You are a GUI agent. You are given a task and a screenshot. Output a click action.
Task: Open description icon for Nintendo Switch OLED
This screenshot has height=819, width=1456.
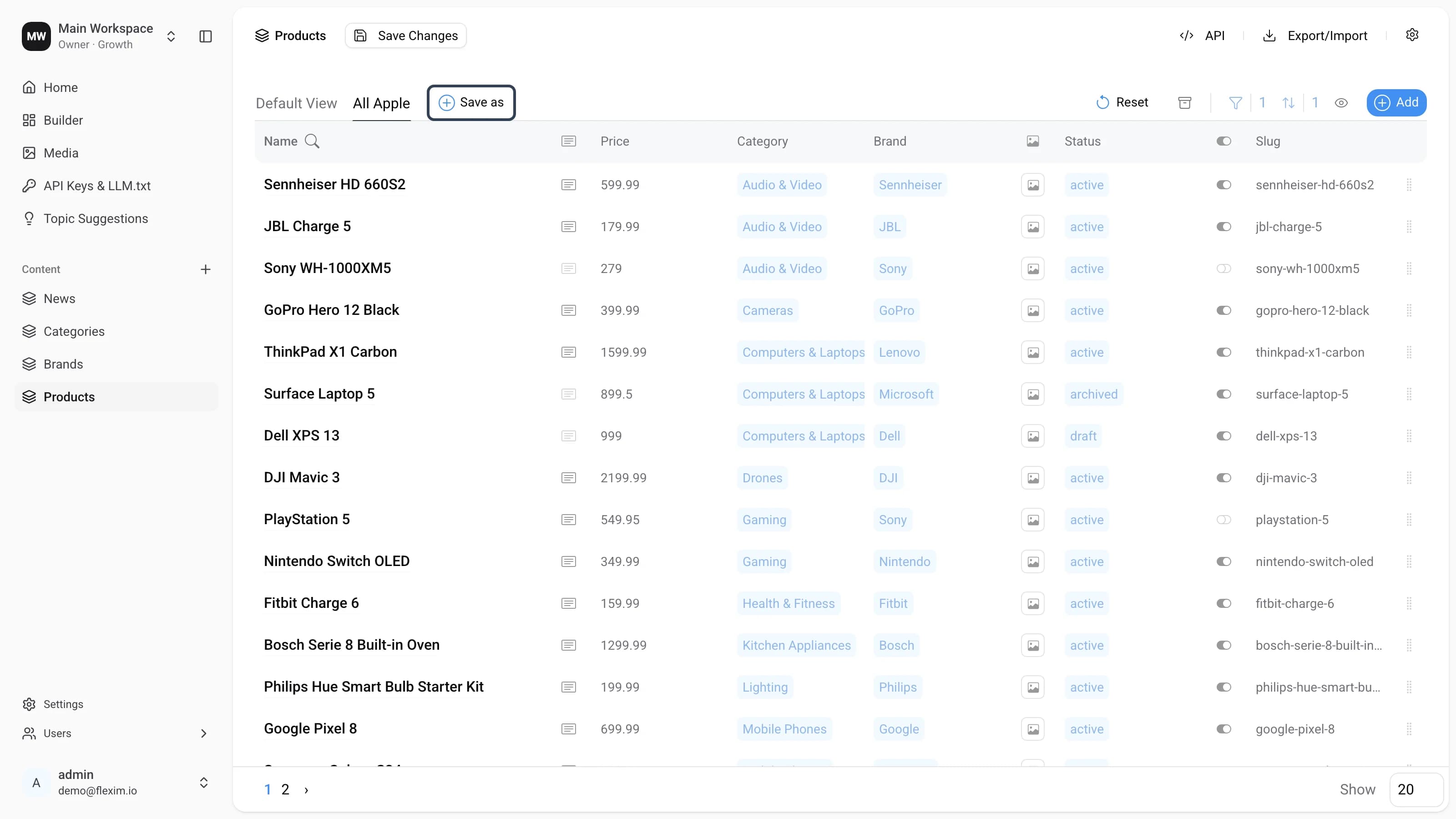(569, 561)
